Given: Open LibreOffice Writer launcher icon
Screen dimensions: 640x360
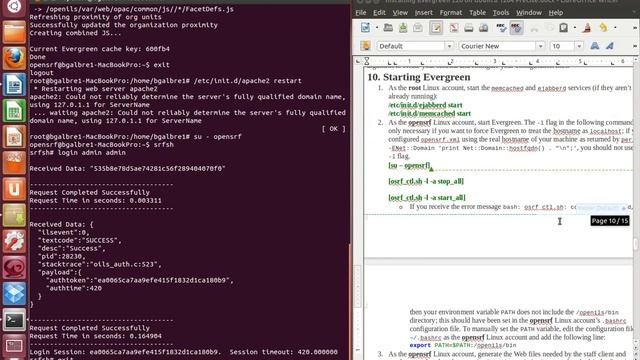Looking at the screenshot, I should pyautogui.click(x=14, y=84).
